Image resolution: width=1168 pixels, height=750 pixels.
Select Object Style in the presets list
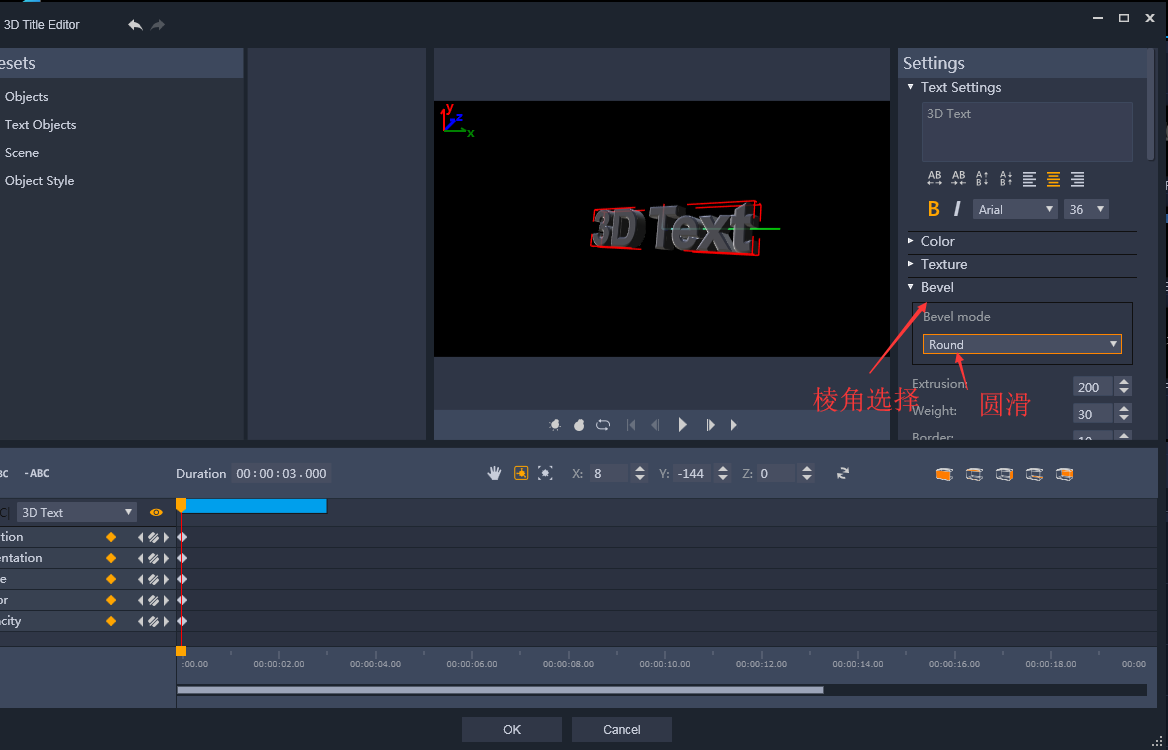(39, 181)
